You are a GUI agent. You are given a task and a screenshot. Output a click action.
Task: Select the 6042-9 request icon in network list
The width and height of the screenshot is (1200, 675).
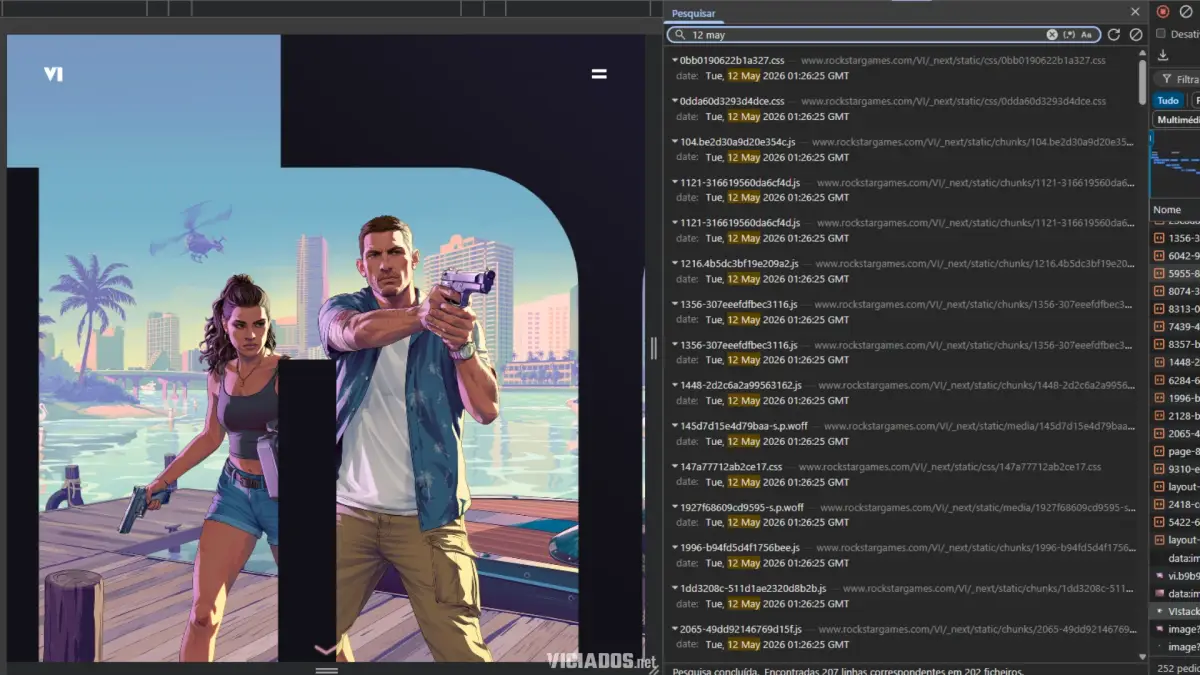click(x=1159, y=255)
